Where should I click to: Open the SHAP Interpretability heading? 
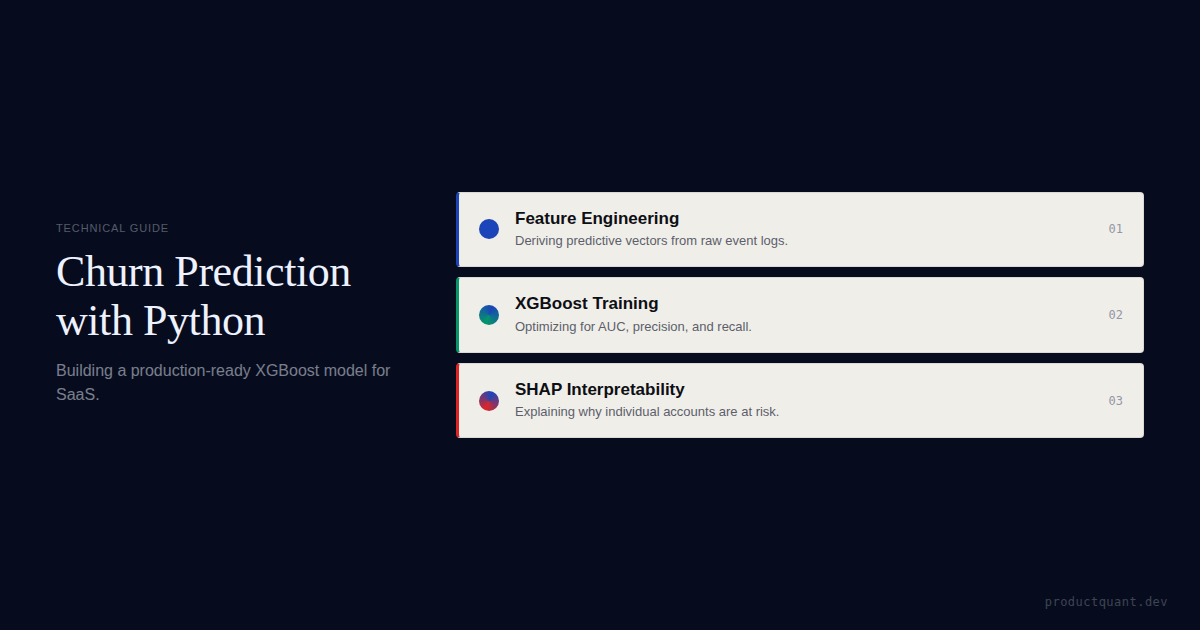(x=600, y=389)
